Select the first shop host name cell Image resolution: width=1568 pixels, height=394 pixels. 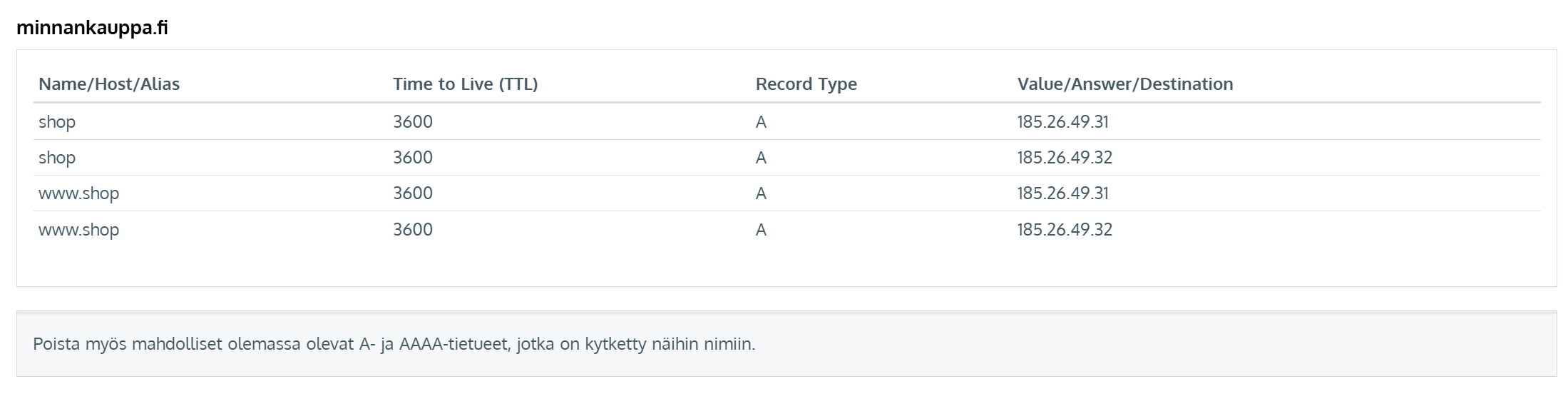pos(57,122)
